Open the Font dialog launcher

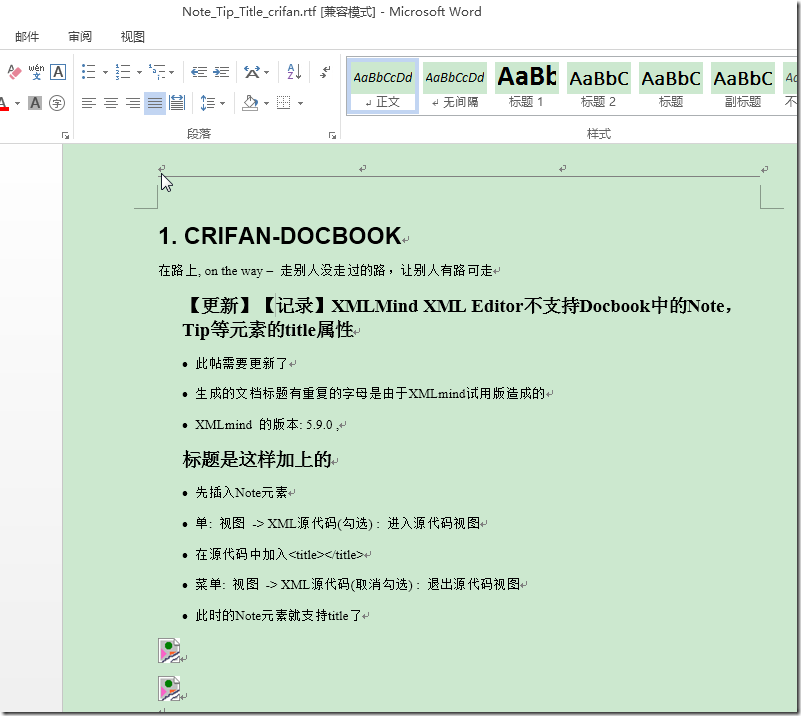65,135
